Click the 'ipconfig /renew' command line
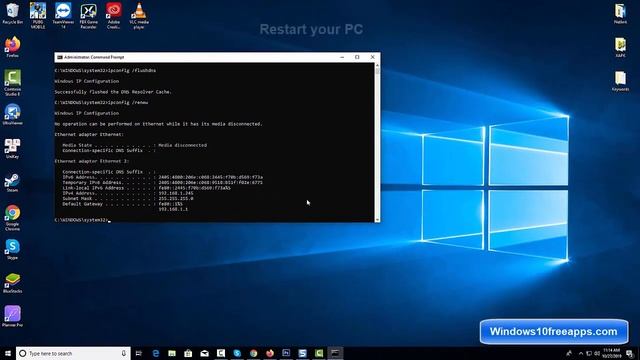The height and width of the screenshot is (360, 640). pos(101,102)
